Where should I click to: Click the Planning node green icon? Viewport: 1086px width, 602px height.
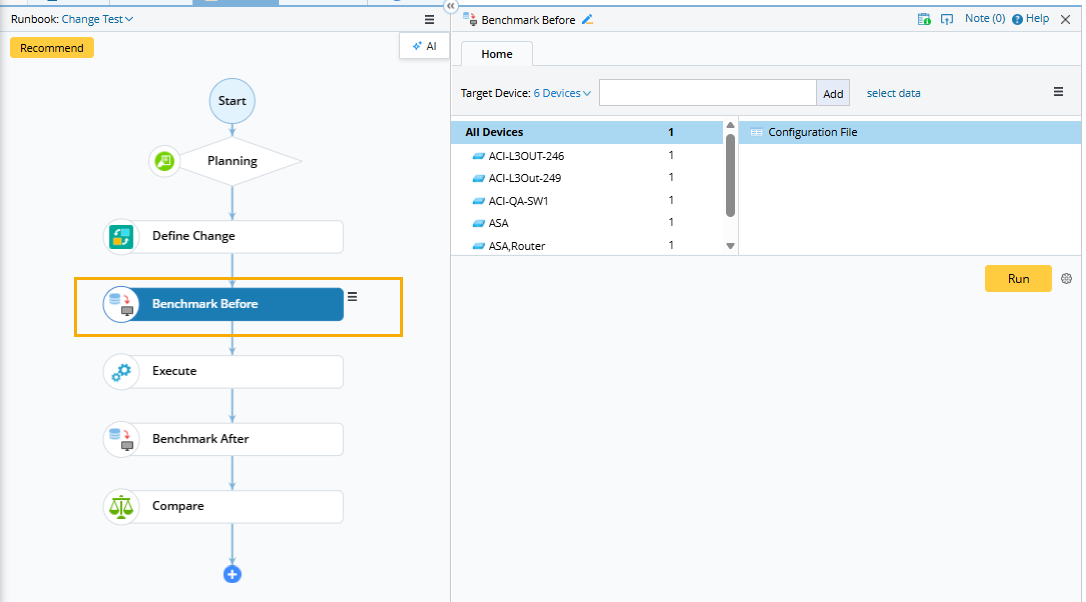pos(164,161)
